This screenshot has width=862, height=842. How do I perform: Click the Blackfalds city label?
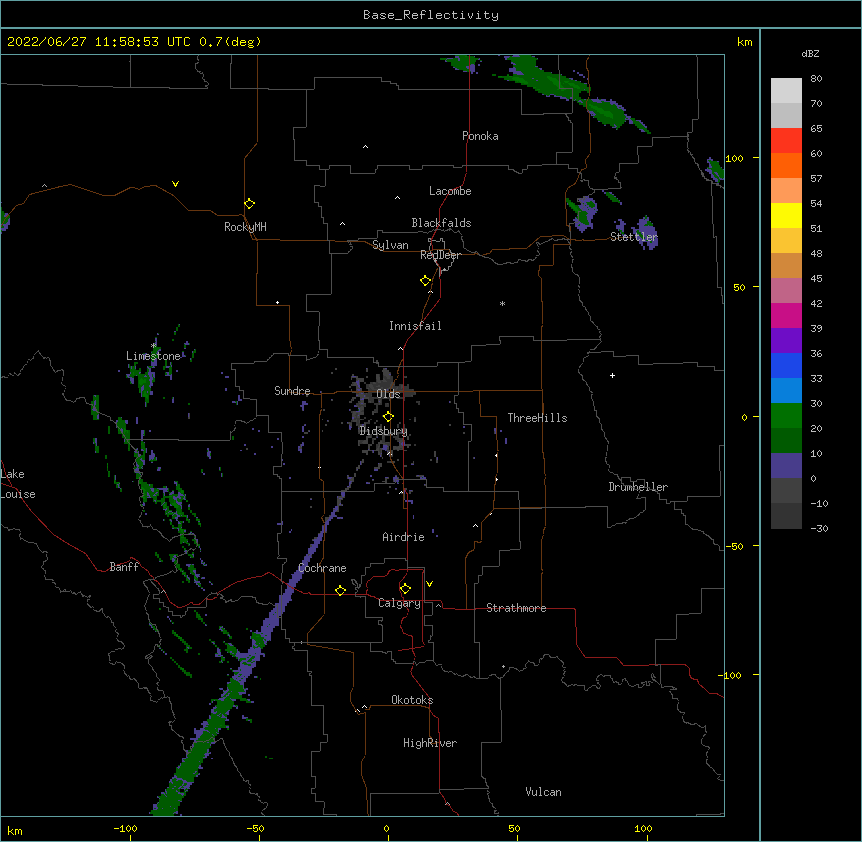click(441, 223)
